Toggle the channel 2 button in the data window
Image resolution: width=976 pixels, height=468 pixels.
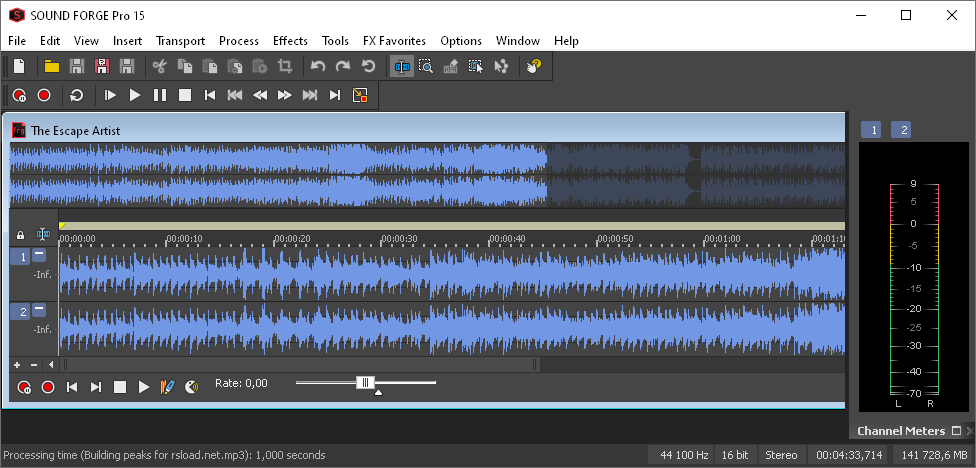[x=19, y=312]
